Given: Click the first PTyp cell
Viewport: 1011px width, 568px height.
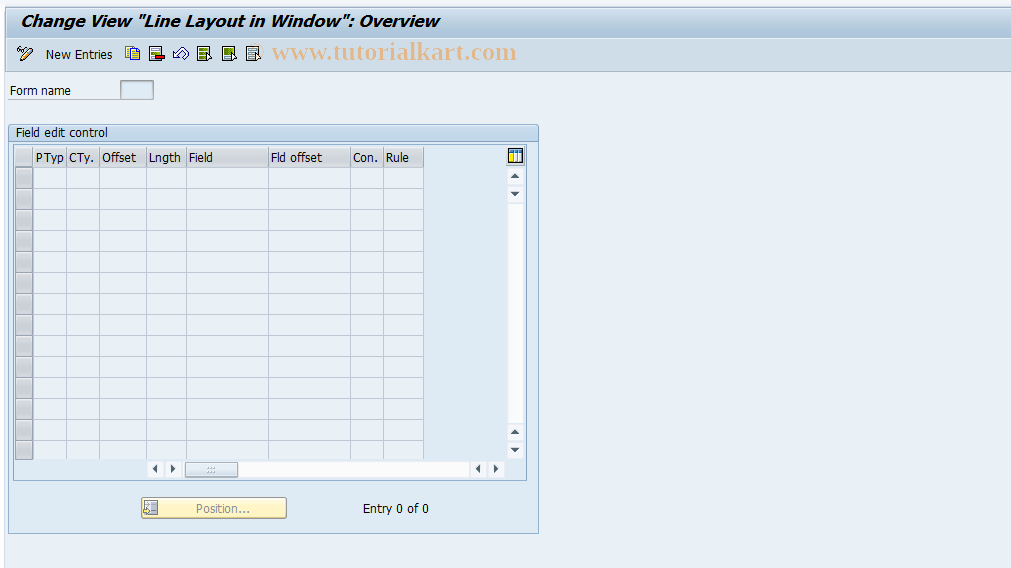Looking at the screenshot, I should 50,178.
